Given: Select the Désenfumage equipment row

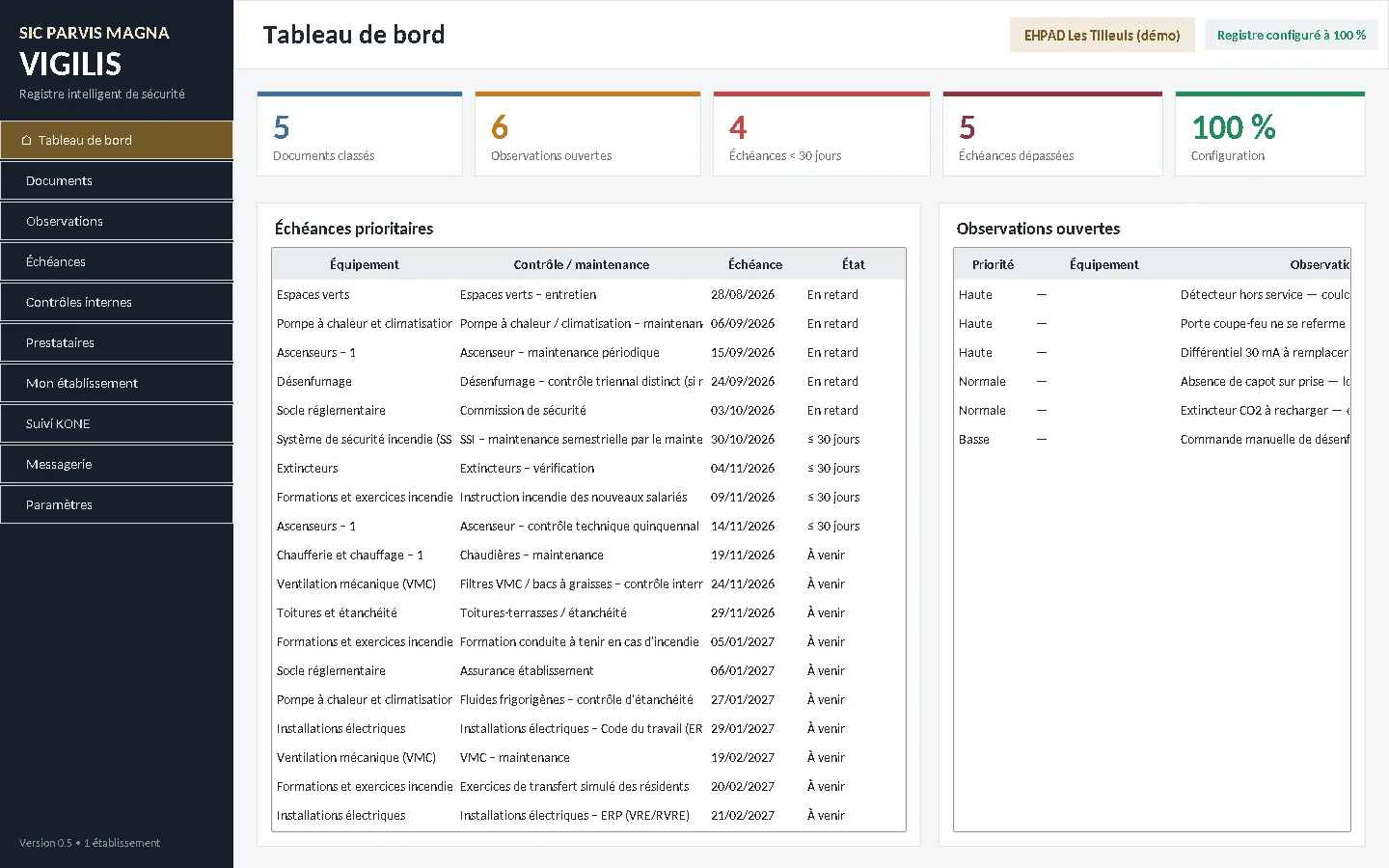Looking at the screenshot, I should [x=588, y=381].
